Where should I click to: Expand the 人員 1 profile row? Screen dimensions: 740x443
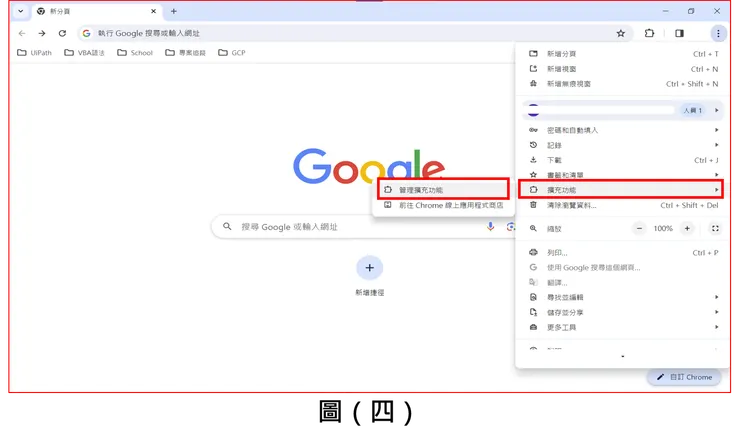pos(623,110)
